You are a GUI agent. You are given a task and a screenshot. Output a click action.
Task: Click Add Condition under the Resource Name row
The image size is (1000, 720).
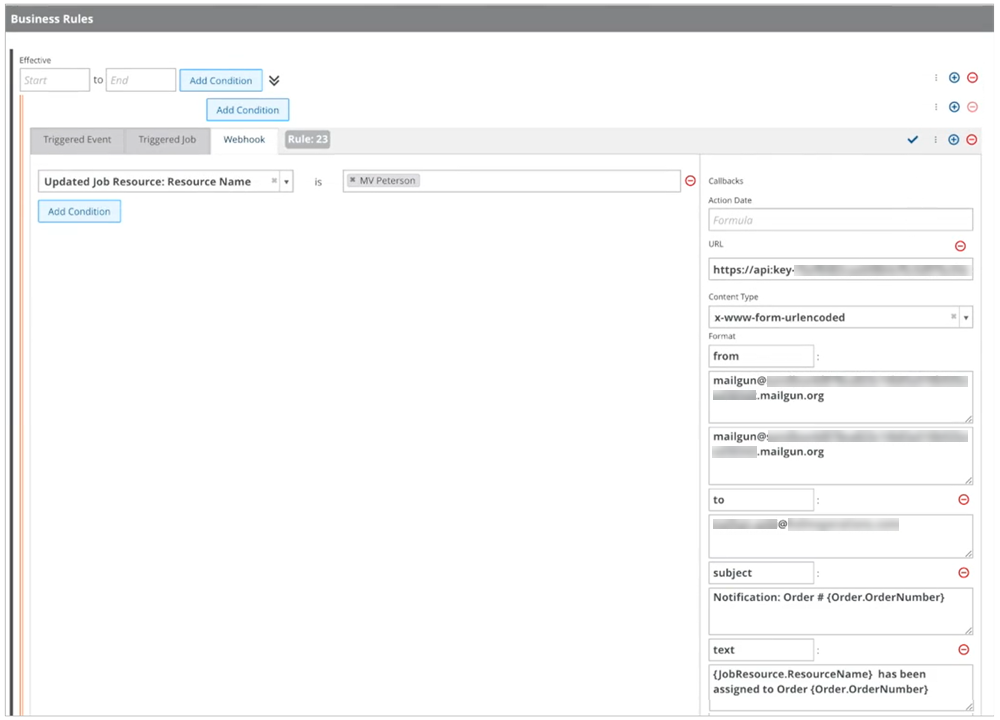(79, 211)
